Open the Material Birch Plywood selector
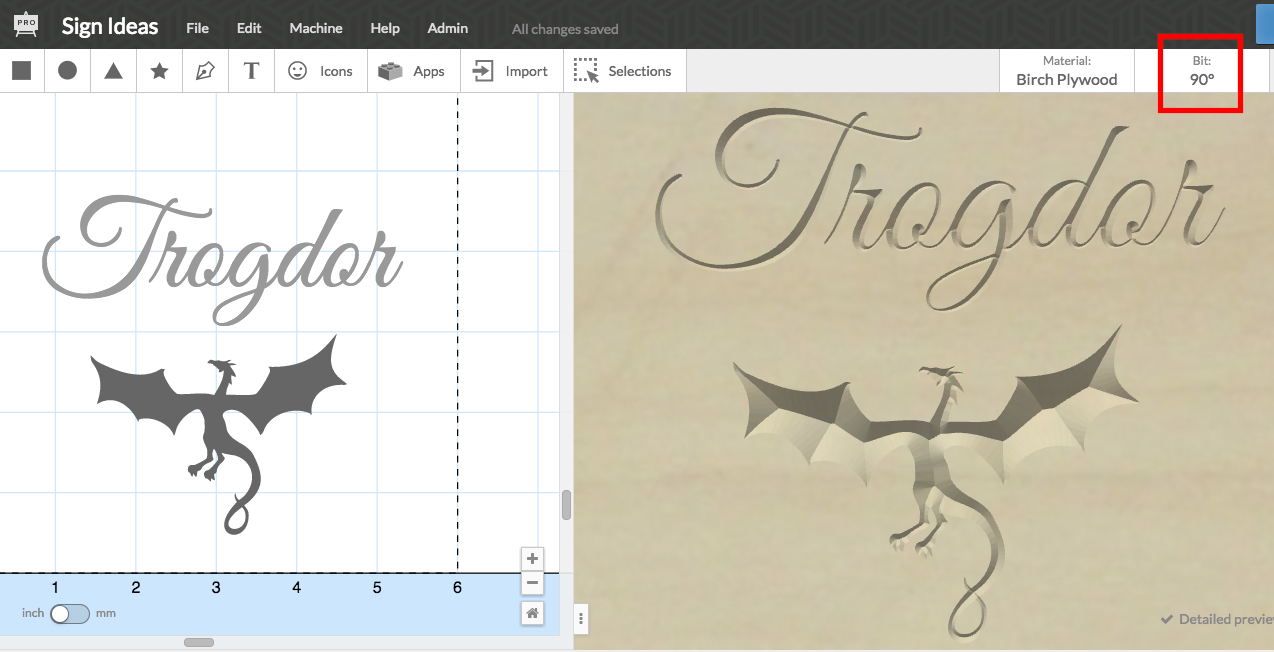This screenshot has height=652, width=1274. click(x=1066, y=71)
